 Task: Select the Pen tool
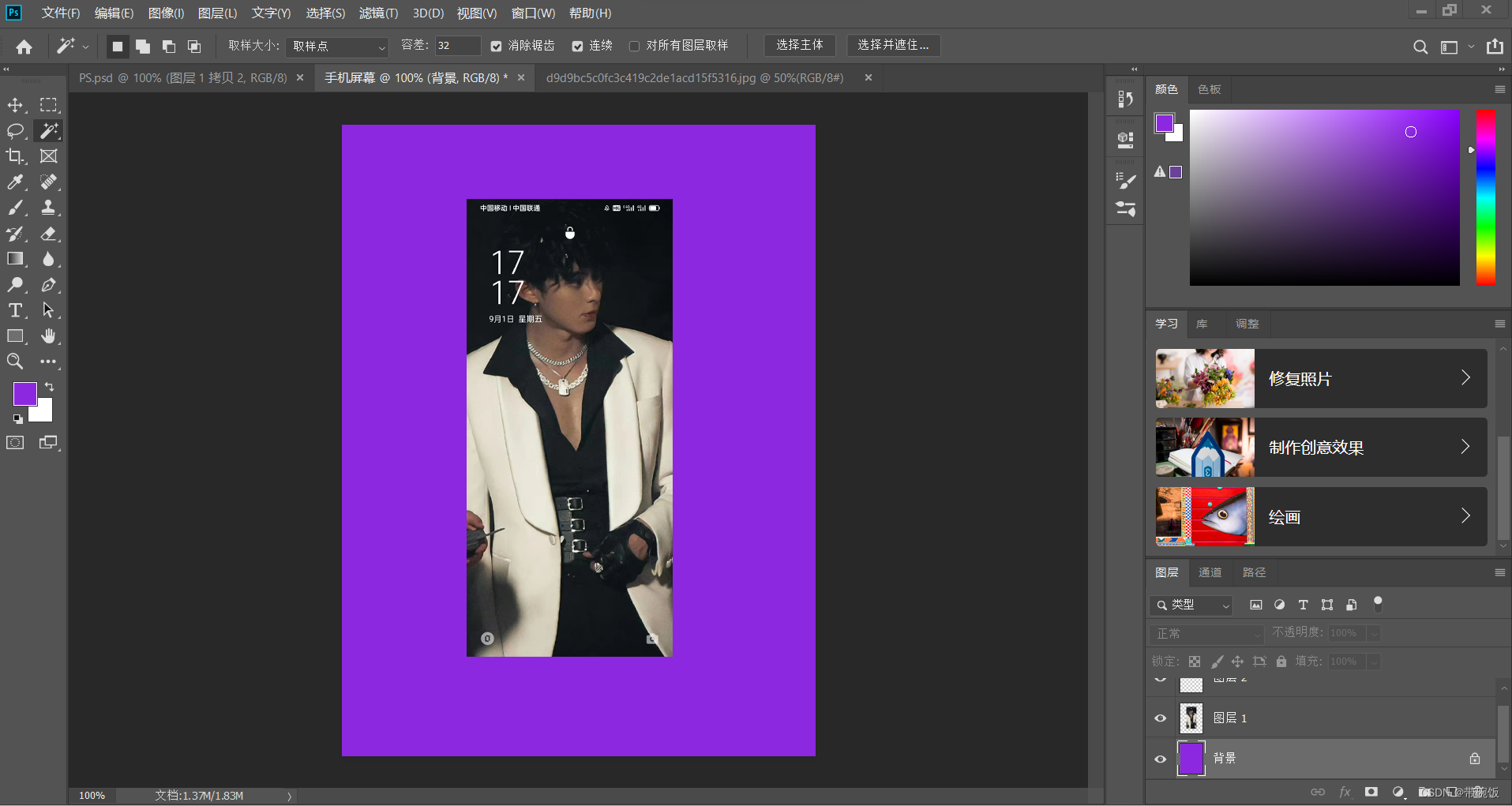click(x=49, y=285)
